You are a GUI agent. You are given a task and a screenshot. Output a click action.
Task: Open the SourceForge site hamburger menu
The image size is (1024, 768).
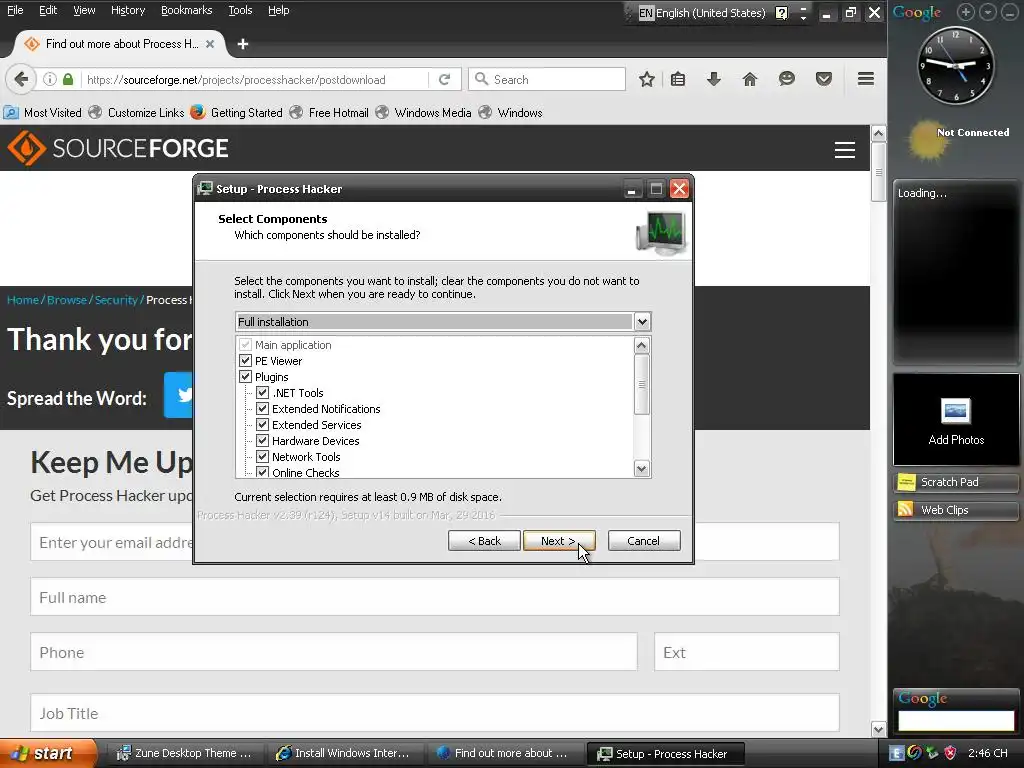pos(844,150)
